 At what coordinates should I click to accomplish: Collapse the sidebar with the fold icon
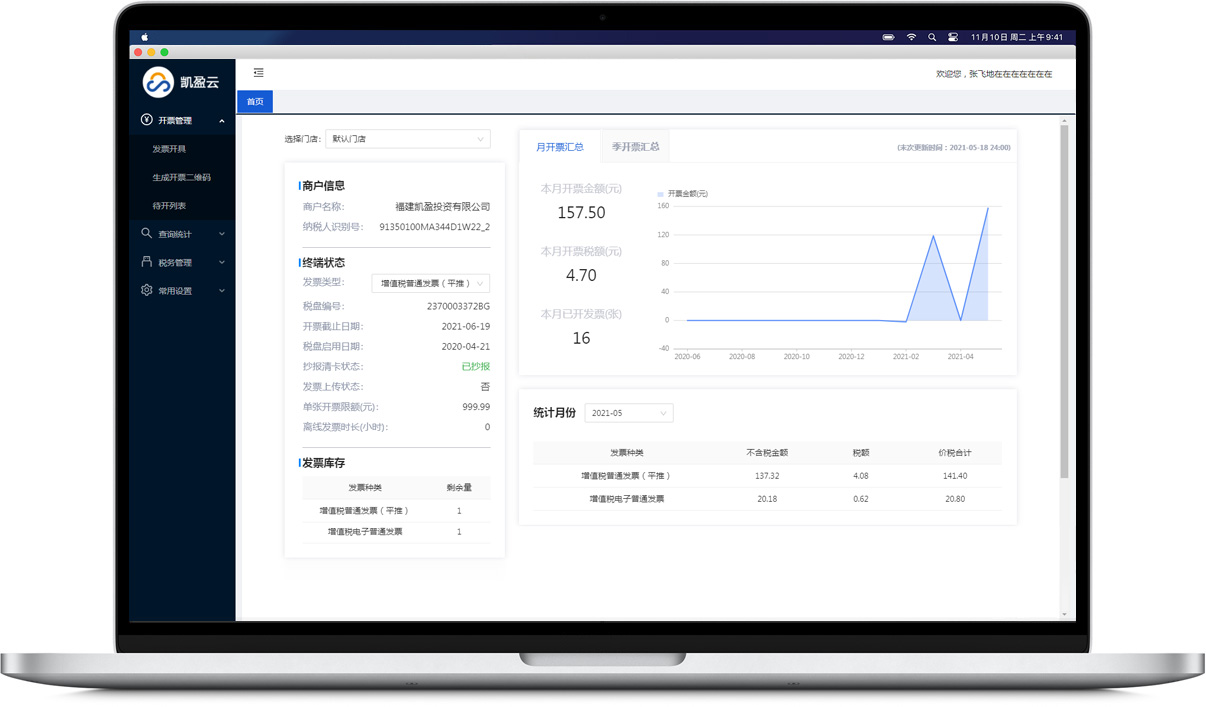point(259,73)
